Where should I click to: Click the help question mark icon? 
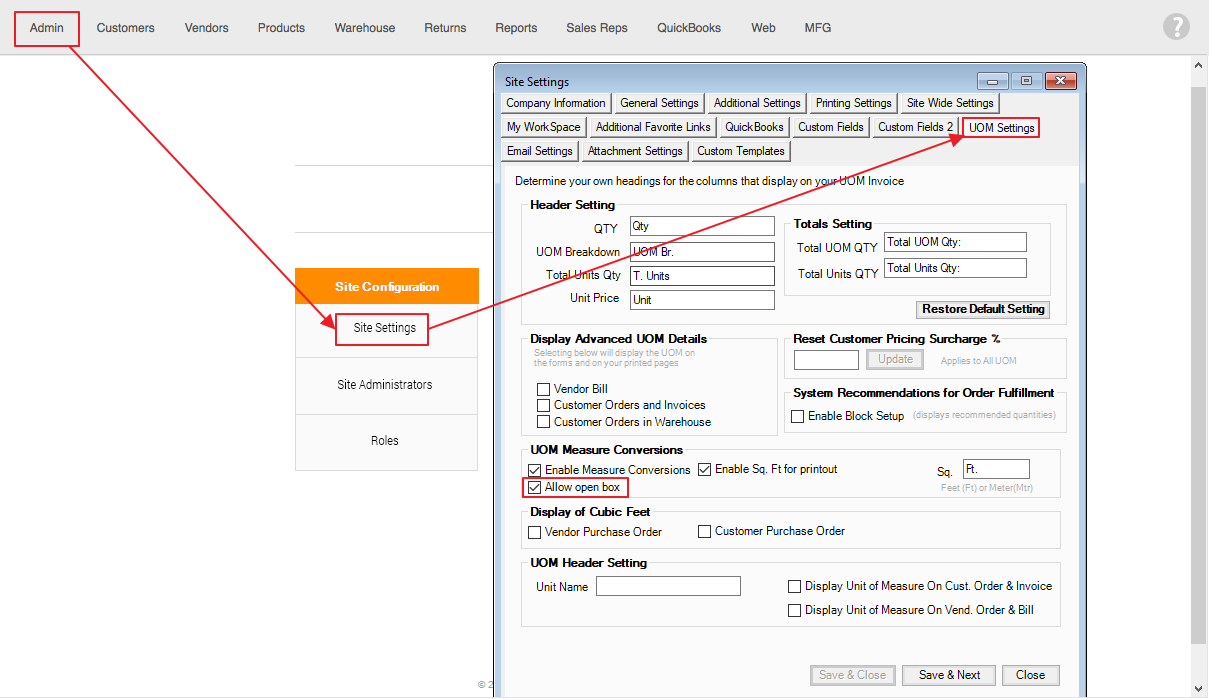1176,27
